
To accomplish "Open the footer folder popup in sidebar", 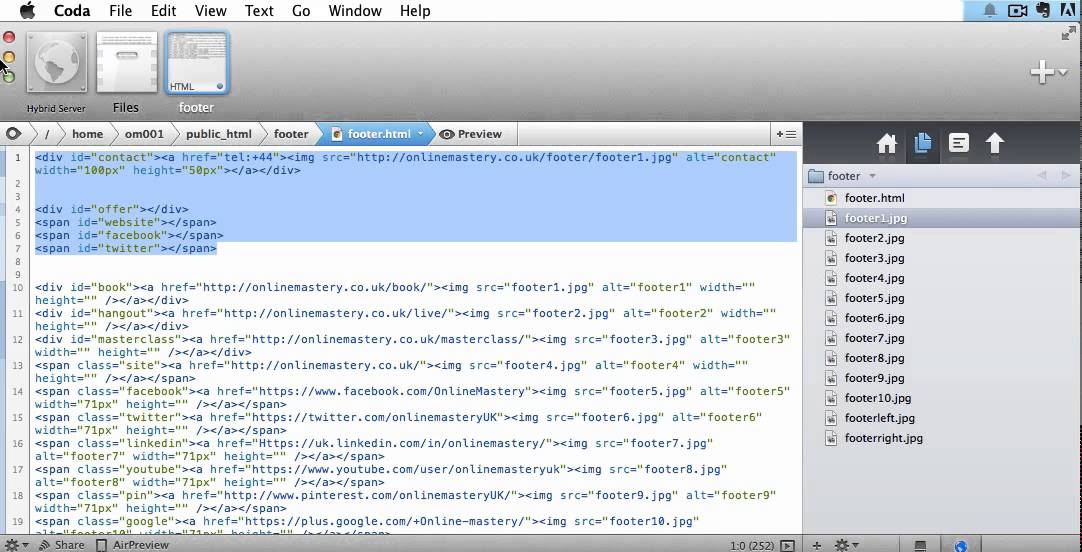I will [842, 176].
